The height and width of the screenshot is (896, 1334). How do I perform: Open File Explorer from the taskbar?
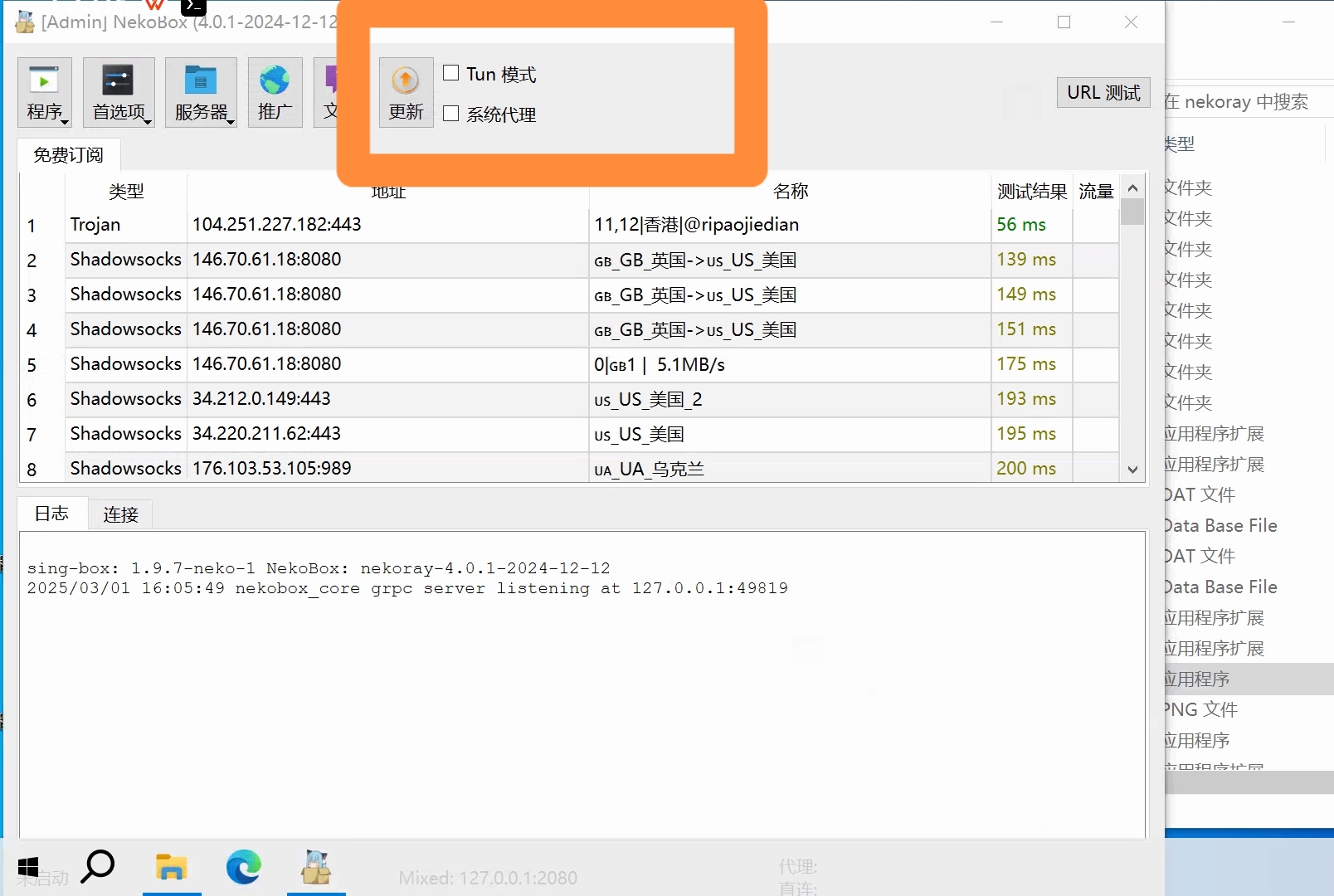pos(171,868)
